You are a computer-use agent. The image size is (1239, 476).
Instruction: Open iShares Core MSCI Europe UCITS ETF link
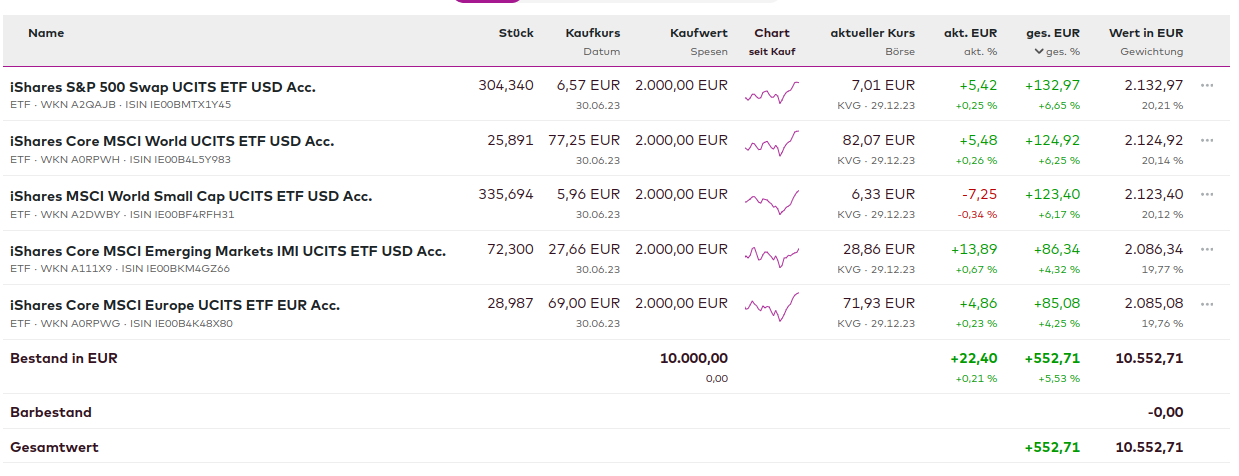pyautogui.click(x=175, y=305)
